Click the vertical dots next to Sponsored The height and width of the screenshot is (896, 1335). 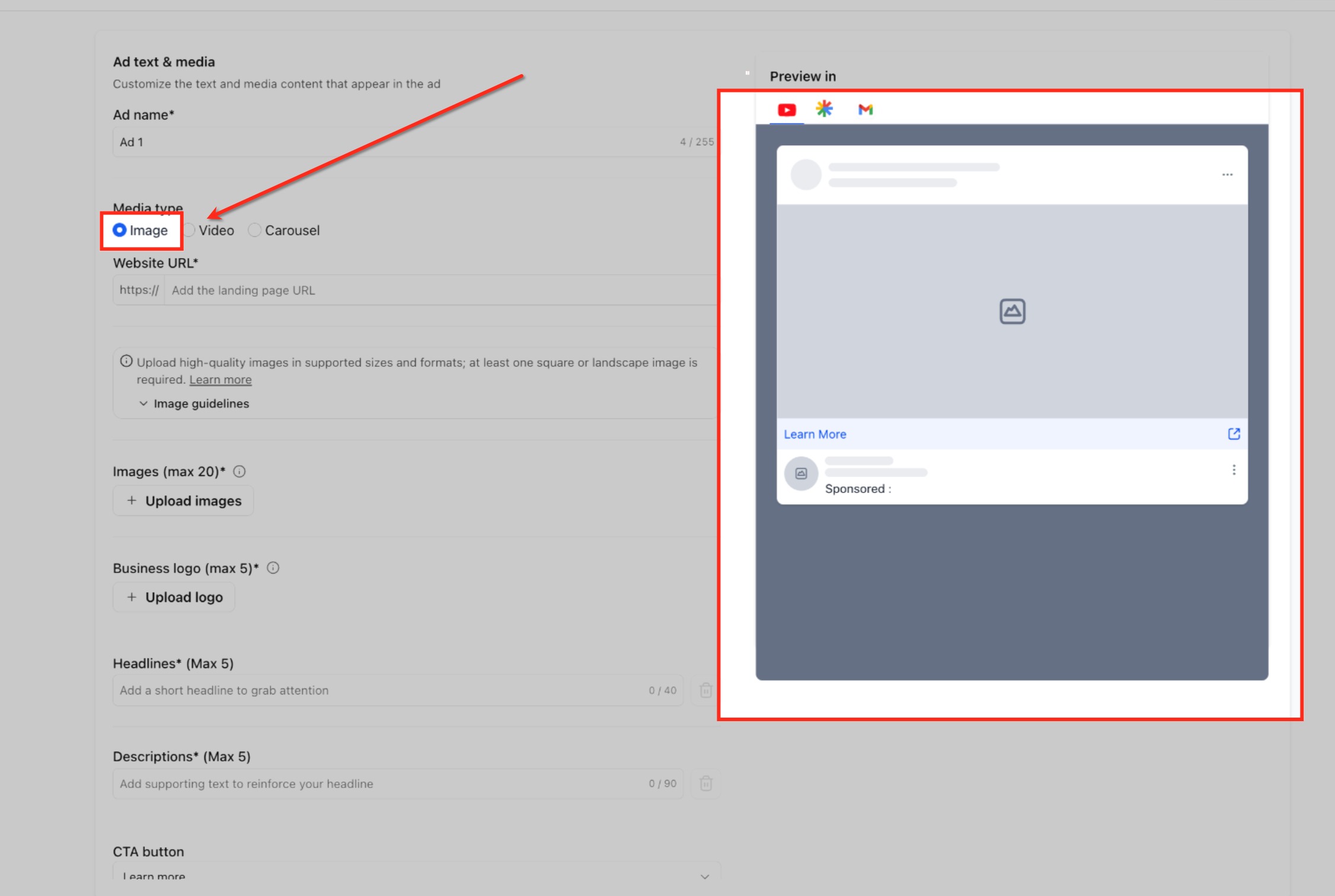(1234, 470)
